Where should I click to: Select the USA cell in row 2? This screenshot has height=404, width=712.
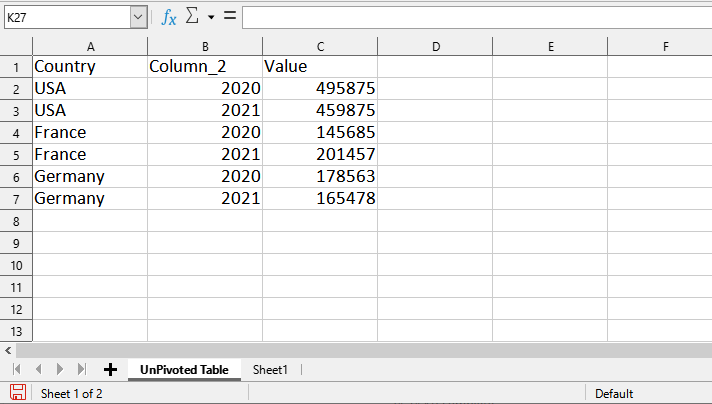pos(90,89)
